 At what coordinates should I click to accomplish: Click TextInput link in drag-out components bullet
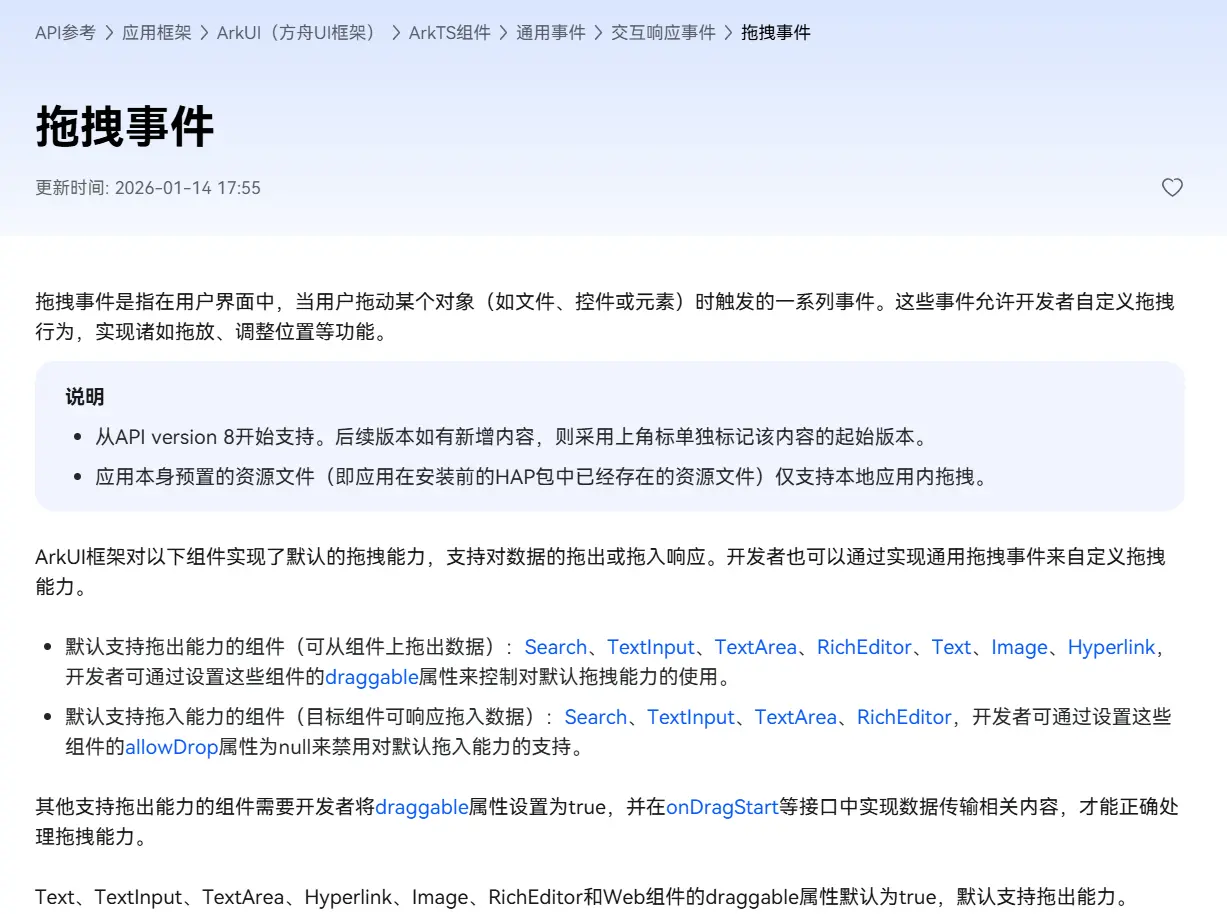(x=650, y=647)
